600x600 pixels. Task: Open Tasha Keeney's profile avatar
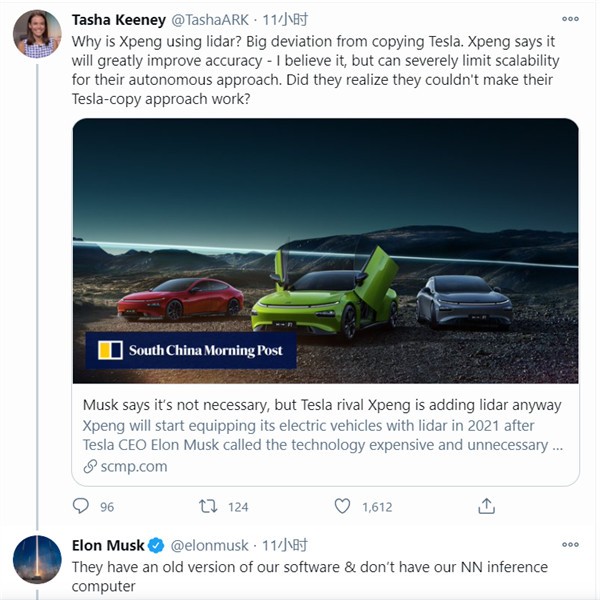click(x=37, y=35)
